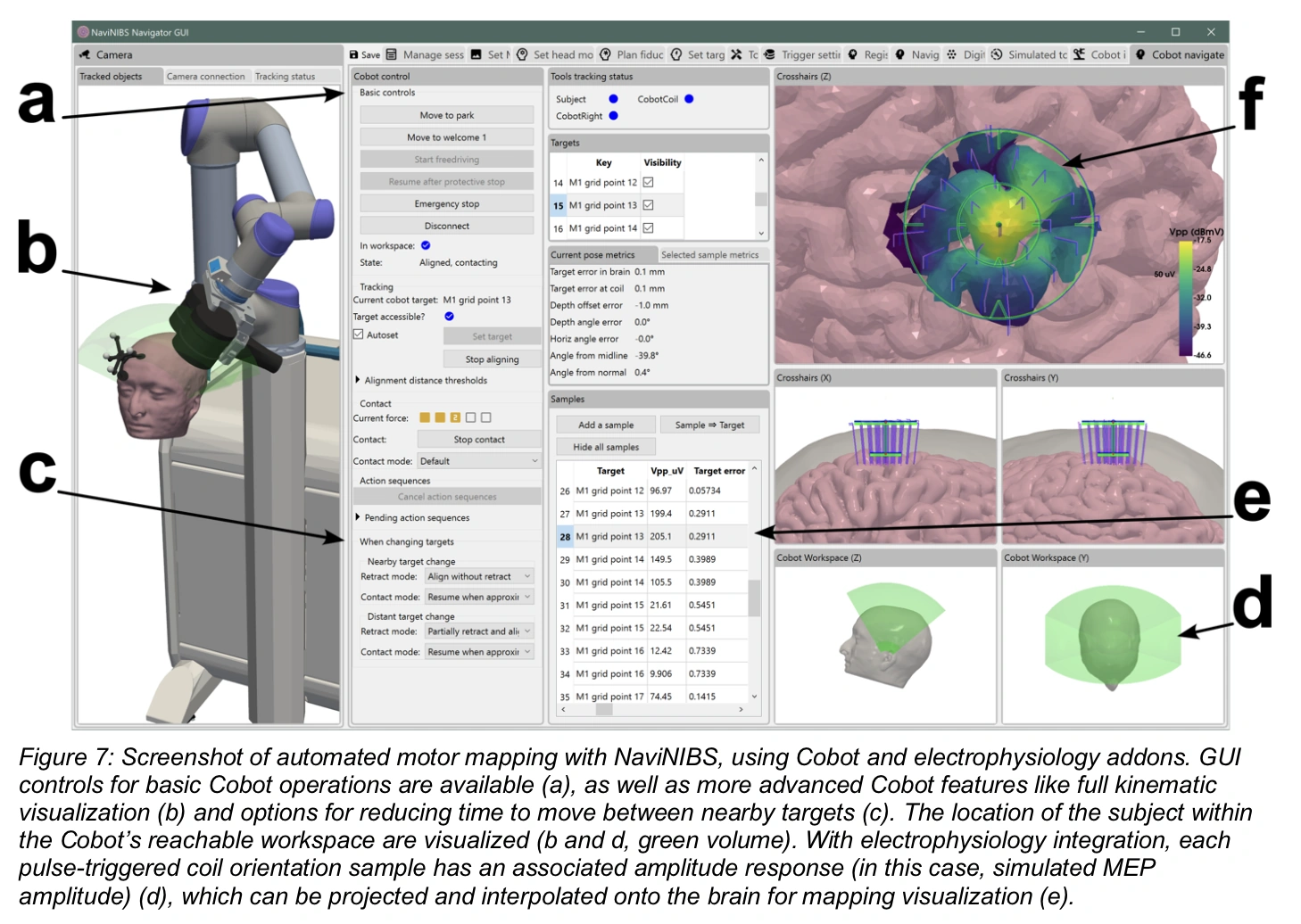The width and height of the screenshot is (1301, 924).
Task: Click the Set targets icon
Action: (x=676, y=54)
